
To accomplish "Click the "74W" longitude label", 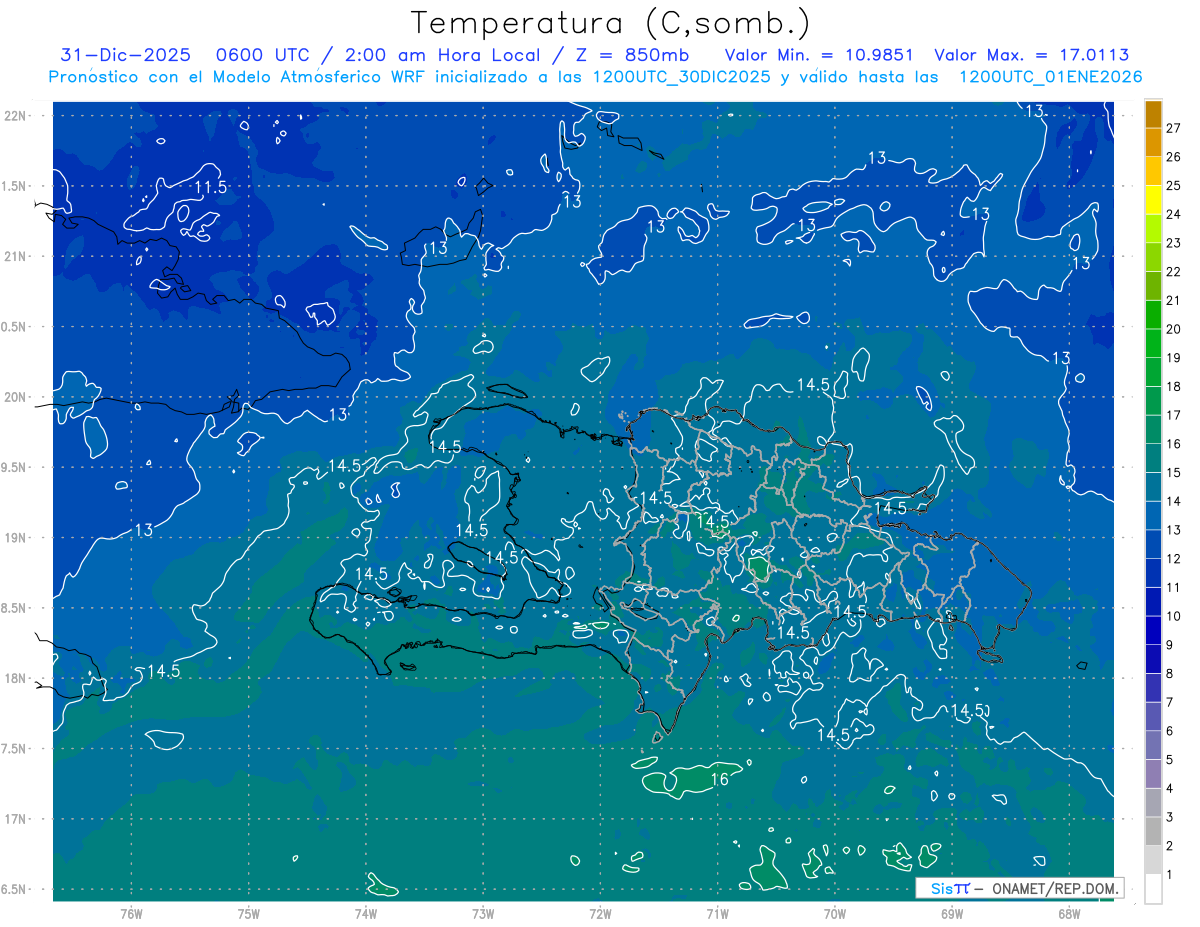I will 365,914.
